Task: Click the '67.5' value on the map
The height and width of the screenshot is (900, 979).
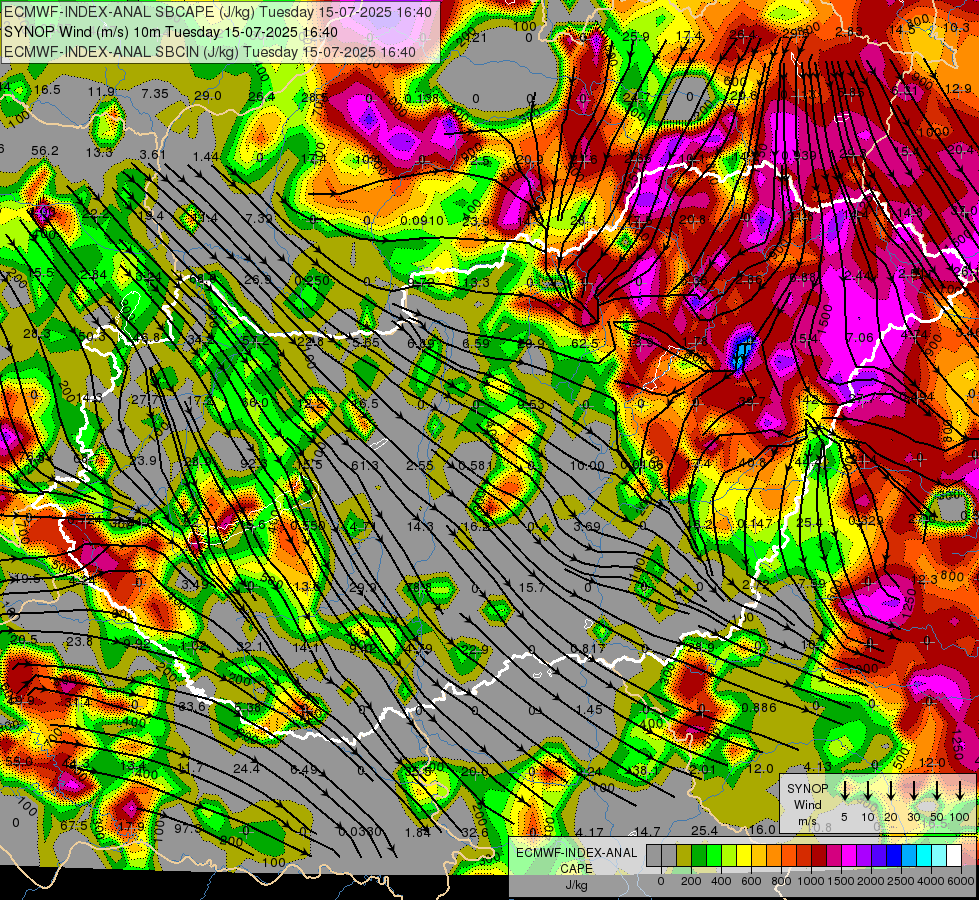Action: pos(74,826)
